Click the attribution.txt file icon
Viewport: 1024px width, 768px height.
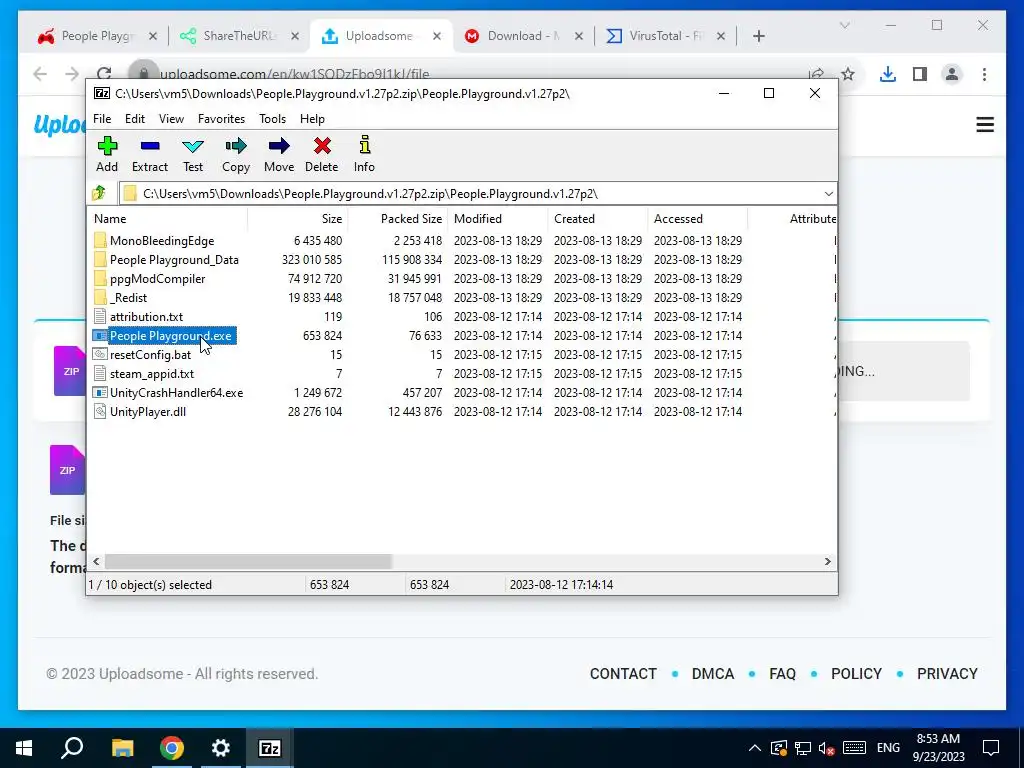click(100, 317)
